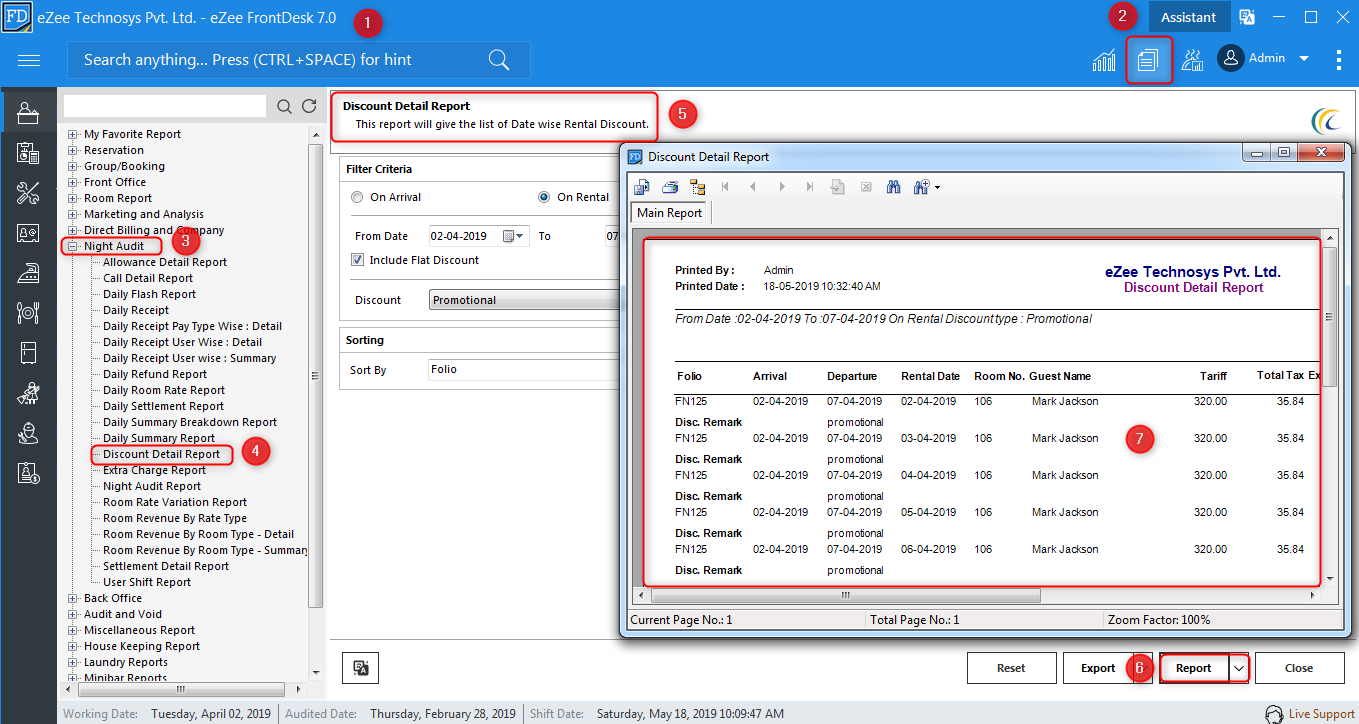Click the report tree search field

(x=165, y=106)
